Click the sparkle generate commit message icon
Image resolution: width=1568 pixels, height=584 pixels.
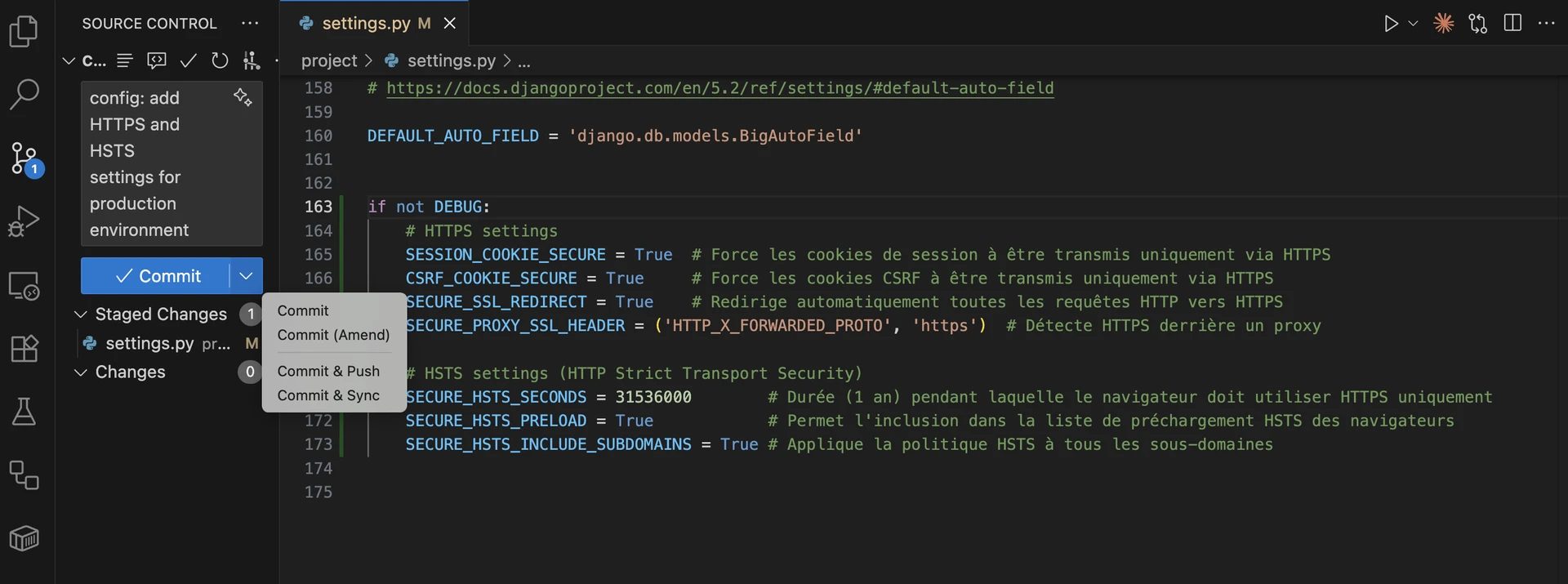(x=243, y=97)
